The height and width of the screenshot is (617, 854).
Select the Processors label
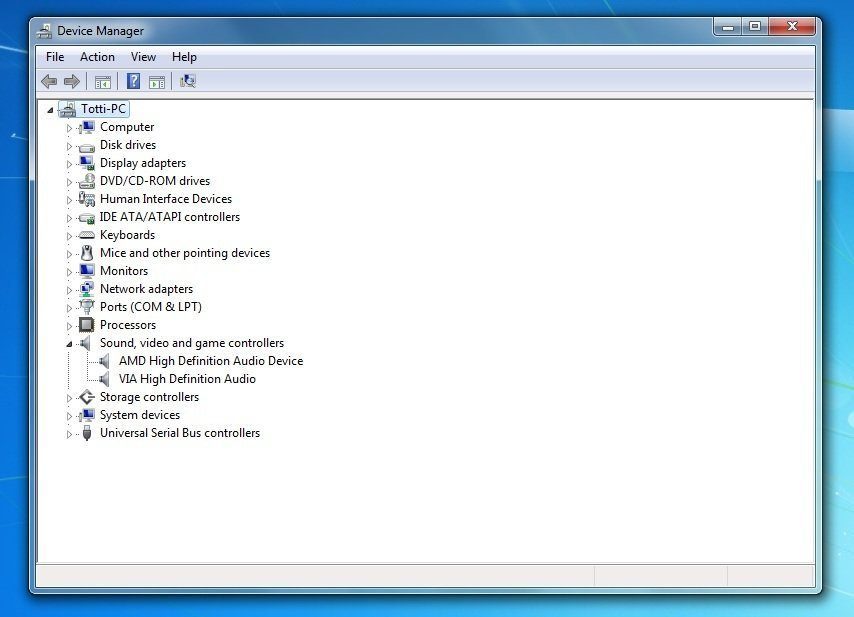pos(127,325)
